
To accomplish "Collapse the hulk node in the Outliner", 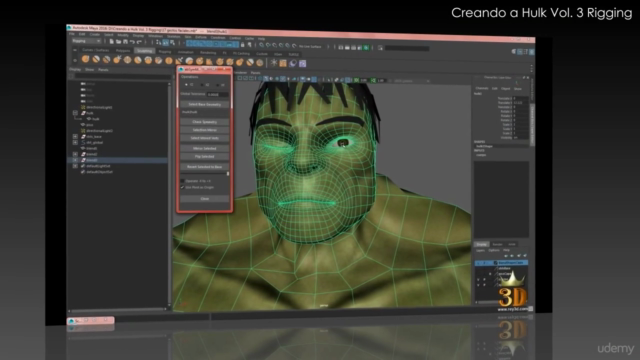I will (x=75, y=113).
